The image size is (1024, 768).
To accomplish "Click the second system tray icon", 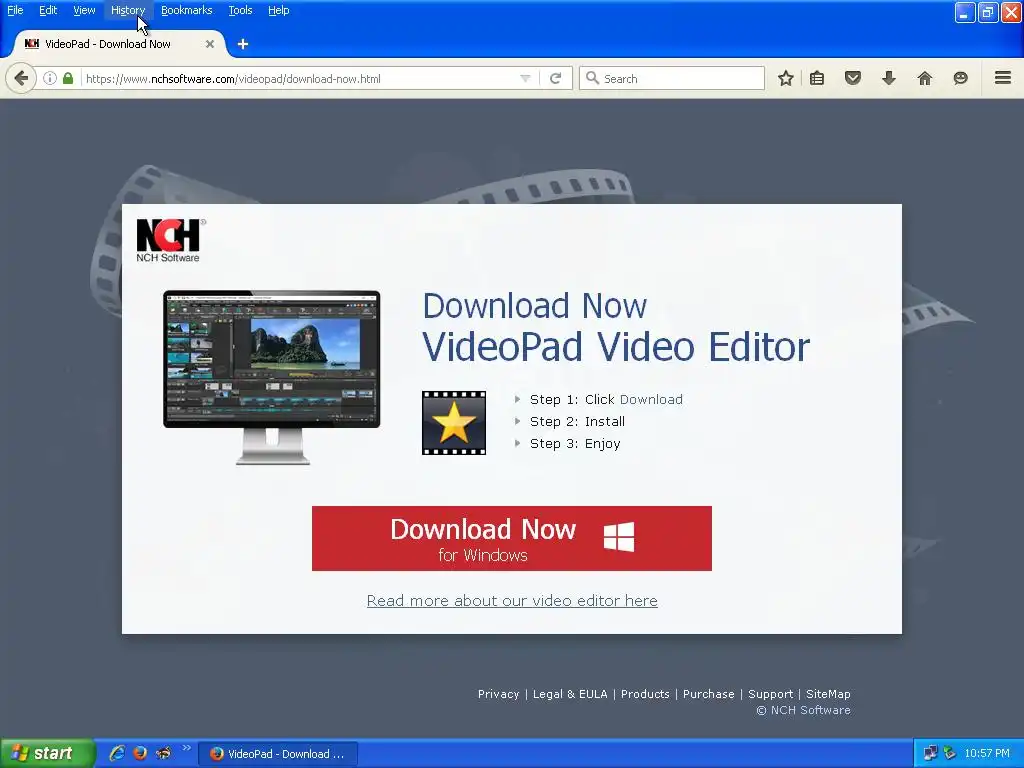I will tap(950, 753).
